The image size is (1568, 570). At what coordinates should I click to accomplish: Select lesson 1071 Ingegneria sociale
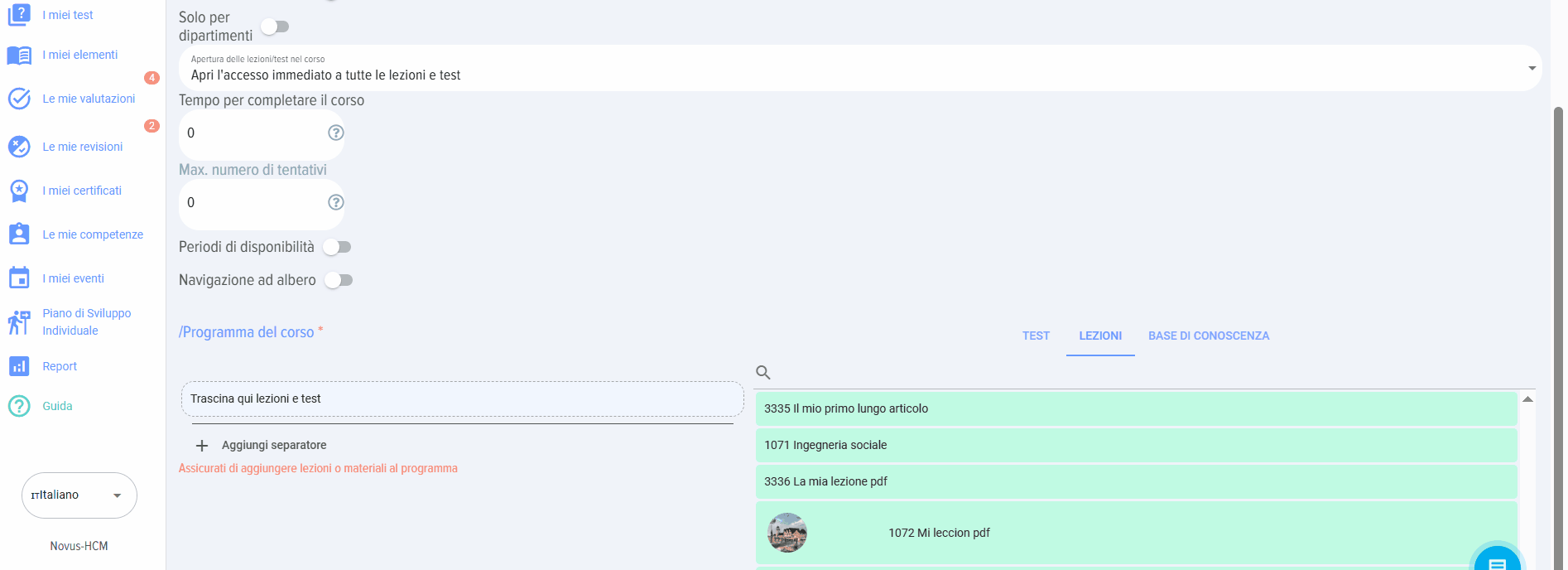1136,445
